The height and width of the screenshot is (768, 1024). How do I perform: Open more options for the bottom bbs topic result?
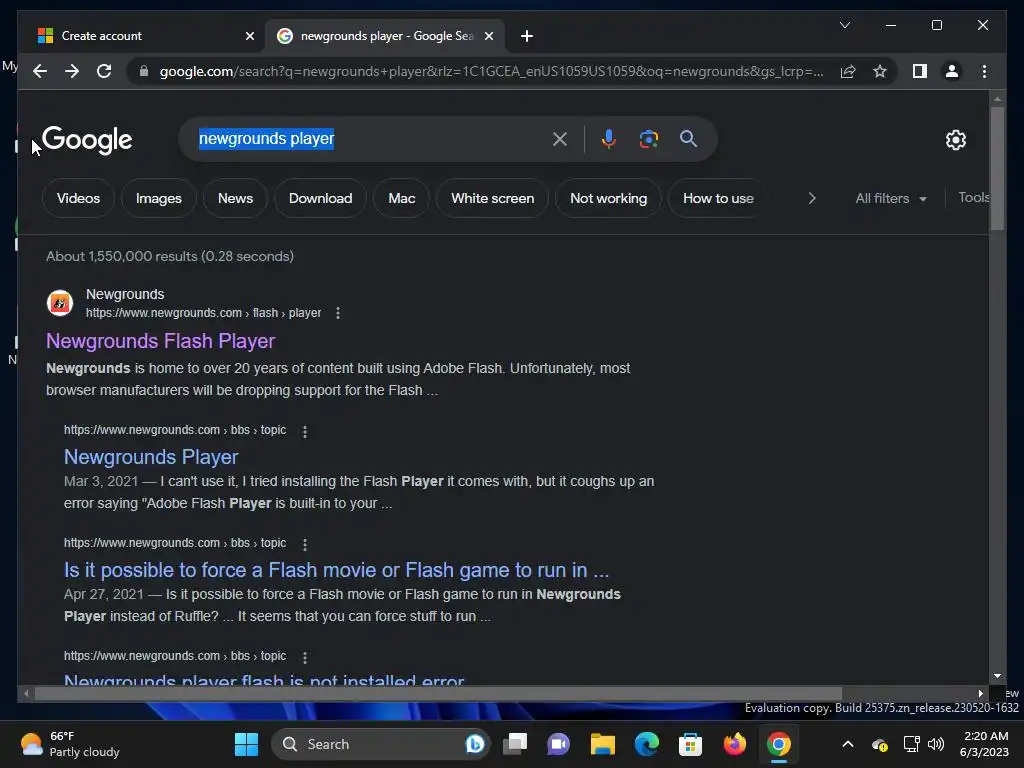pos(304,657)
